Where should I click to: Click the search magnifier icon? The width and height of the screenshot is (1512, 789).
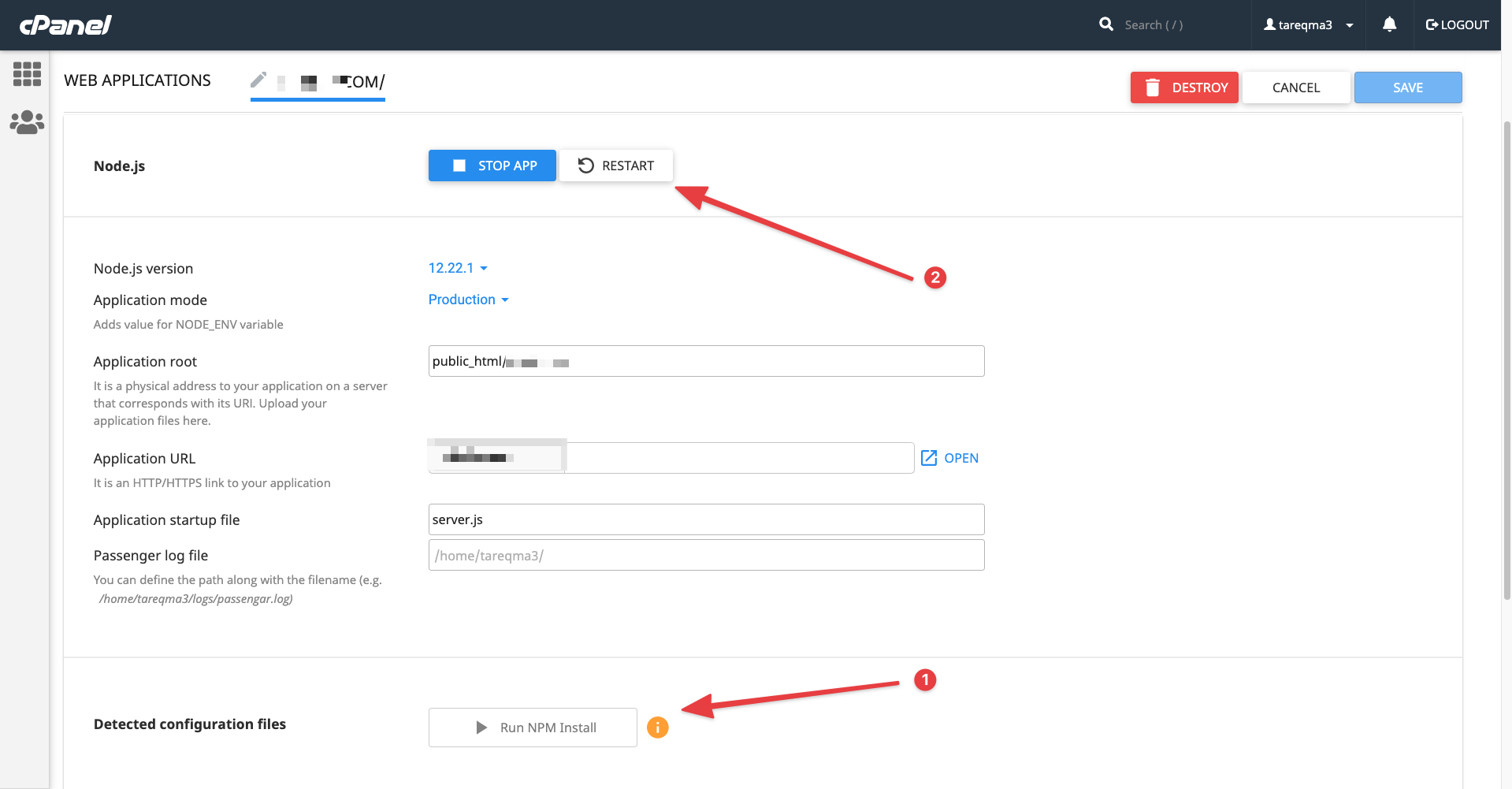[x=1106, y=24]
